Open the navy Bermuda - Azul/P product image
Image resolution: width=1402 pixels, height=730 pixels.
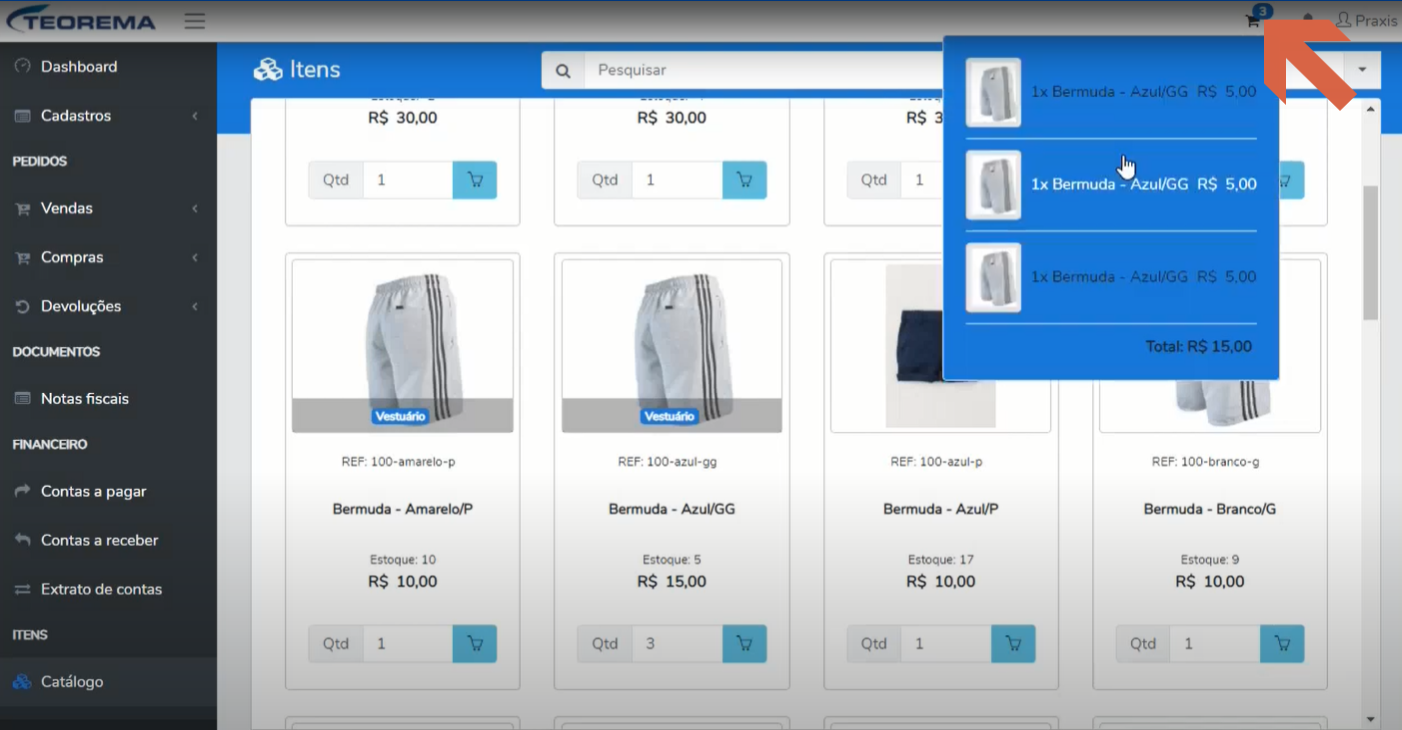tap(941, 346)
